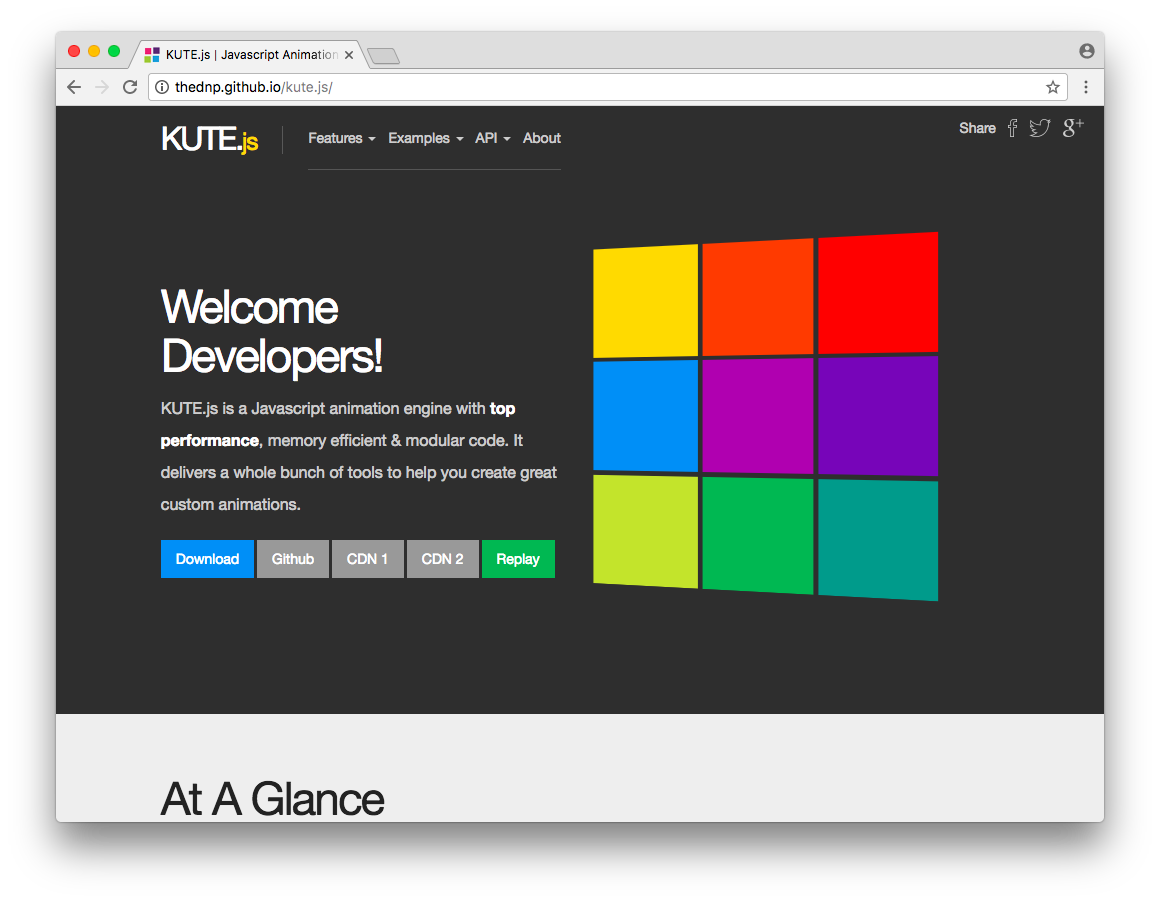1160x902 pixels.
Task: Close the KUTE.js browser tab
Action: [x=349, y=55]
